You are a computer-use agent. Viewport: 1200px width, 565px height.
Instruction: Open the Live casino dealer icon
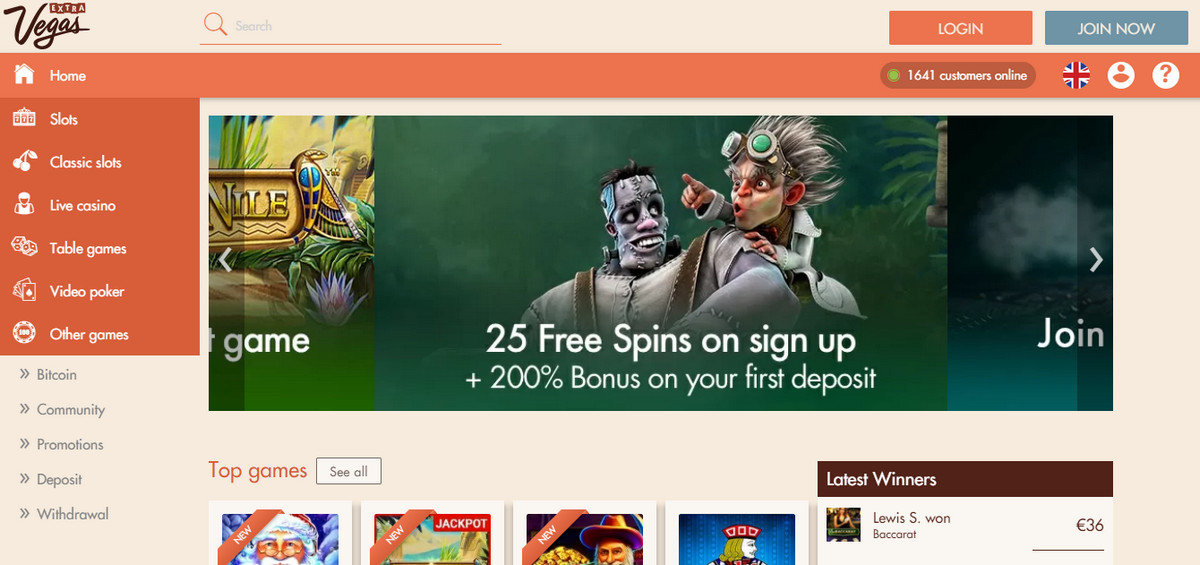coord(24,205)
